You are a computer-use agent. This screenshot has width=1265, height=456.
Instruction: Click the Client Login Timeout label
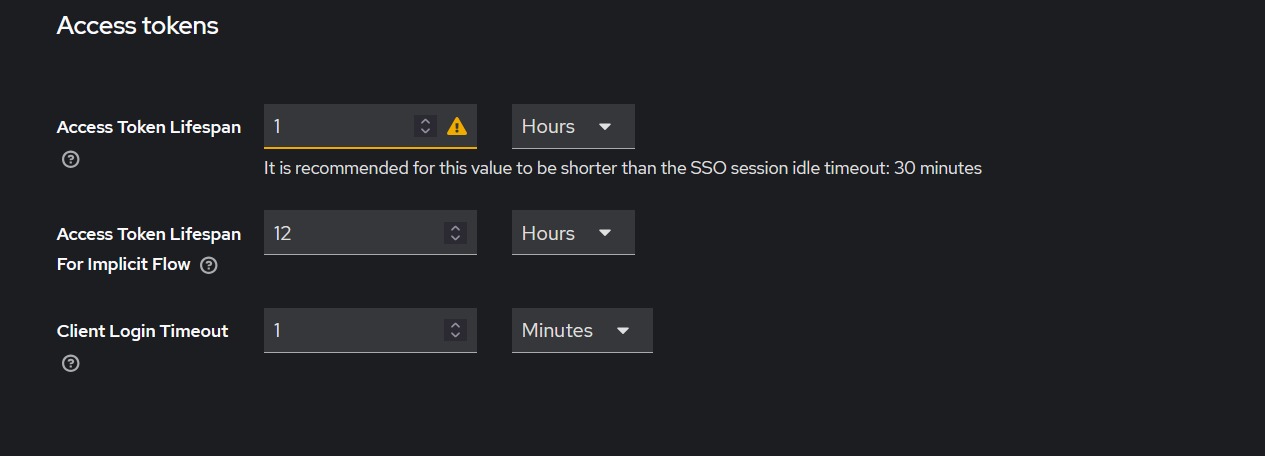[143, 331]
